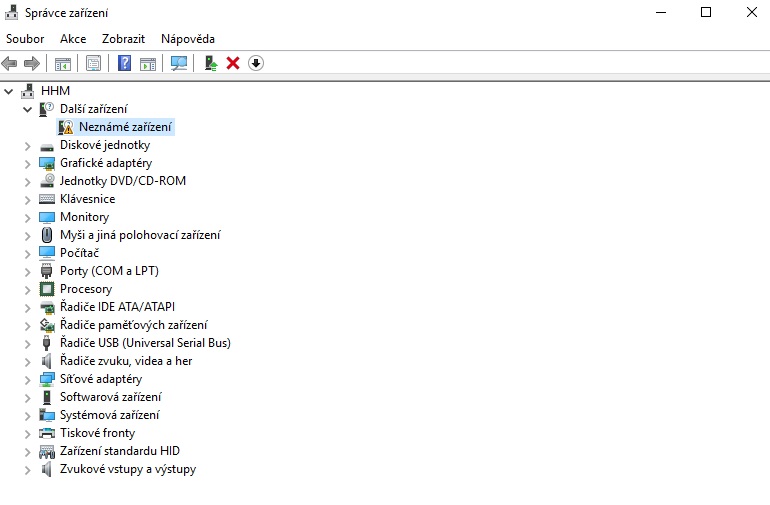Minimize the Správce zařízení window
The height and width of the screenshot is (505, 770).
(661, 12)
